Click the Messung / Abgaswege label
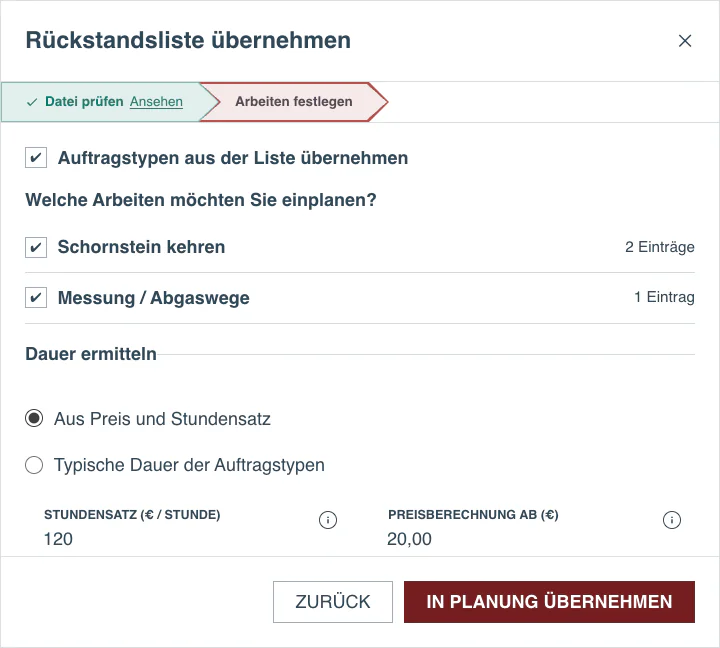720x648 pixels. [154, 298]
